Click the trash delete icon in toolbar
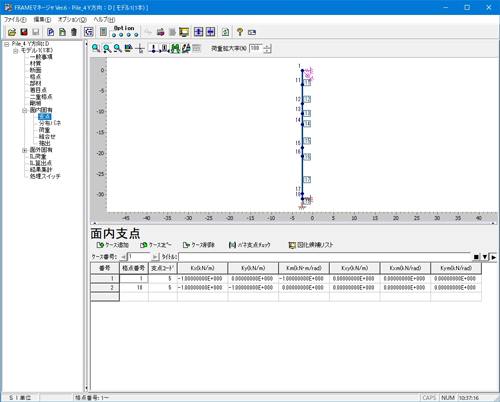 (74, 32)
